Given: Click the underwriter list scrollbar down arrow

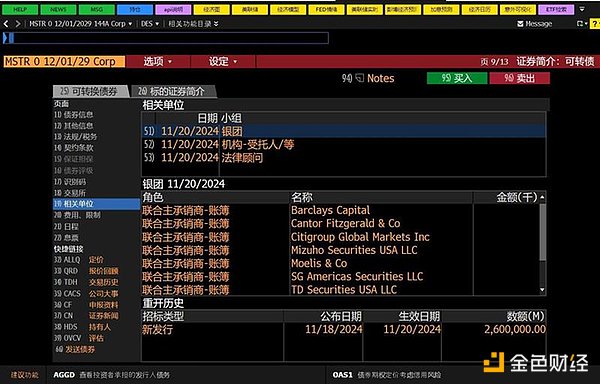Looking at the screenshot, I should (x=542, y=290).
